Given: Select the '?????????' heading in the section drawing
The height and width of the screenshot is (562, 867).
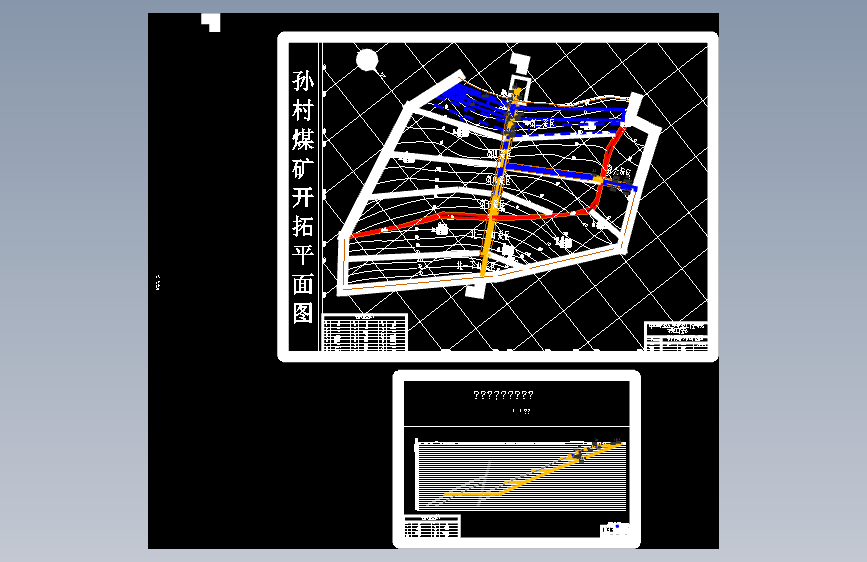Looking at the screenshot, I should 503,395.
